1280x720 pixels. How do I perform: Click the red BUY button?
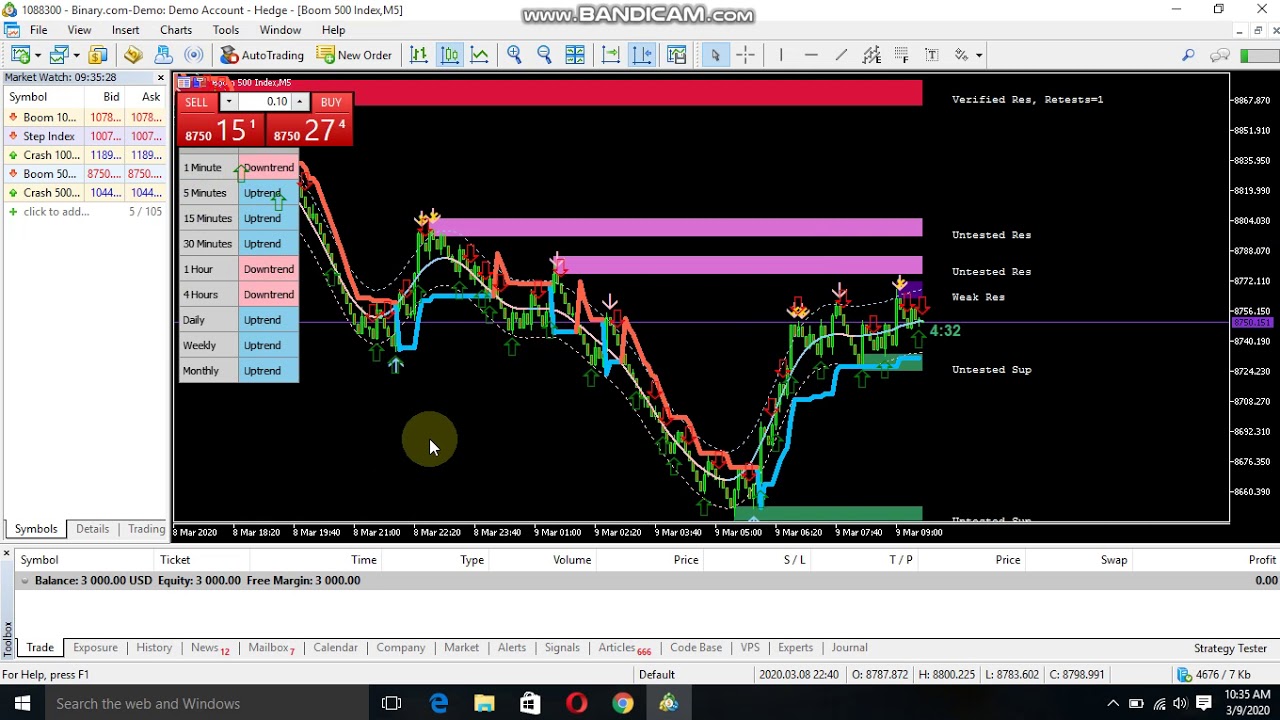pos(330,102)
